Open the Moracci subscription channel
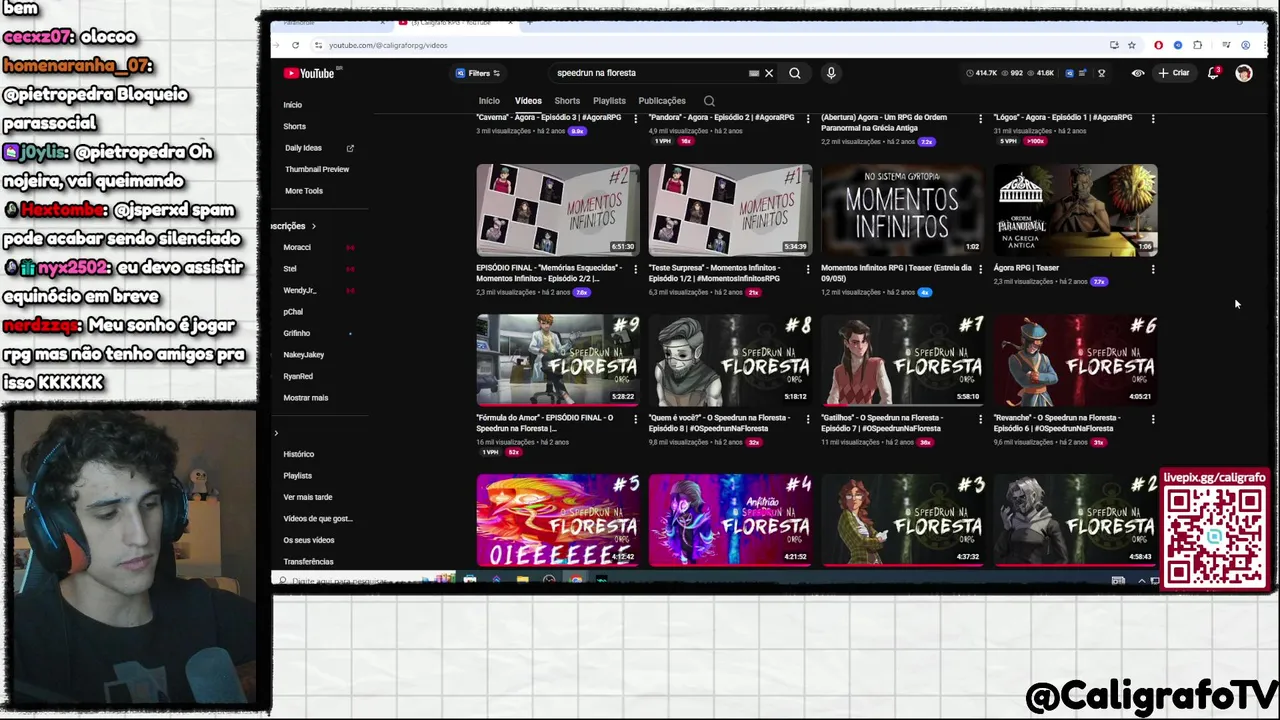Image resolution: width=1280 pixels, height=720 pixels. [x=297, y=247]
